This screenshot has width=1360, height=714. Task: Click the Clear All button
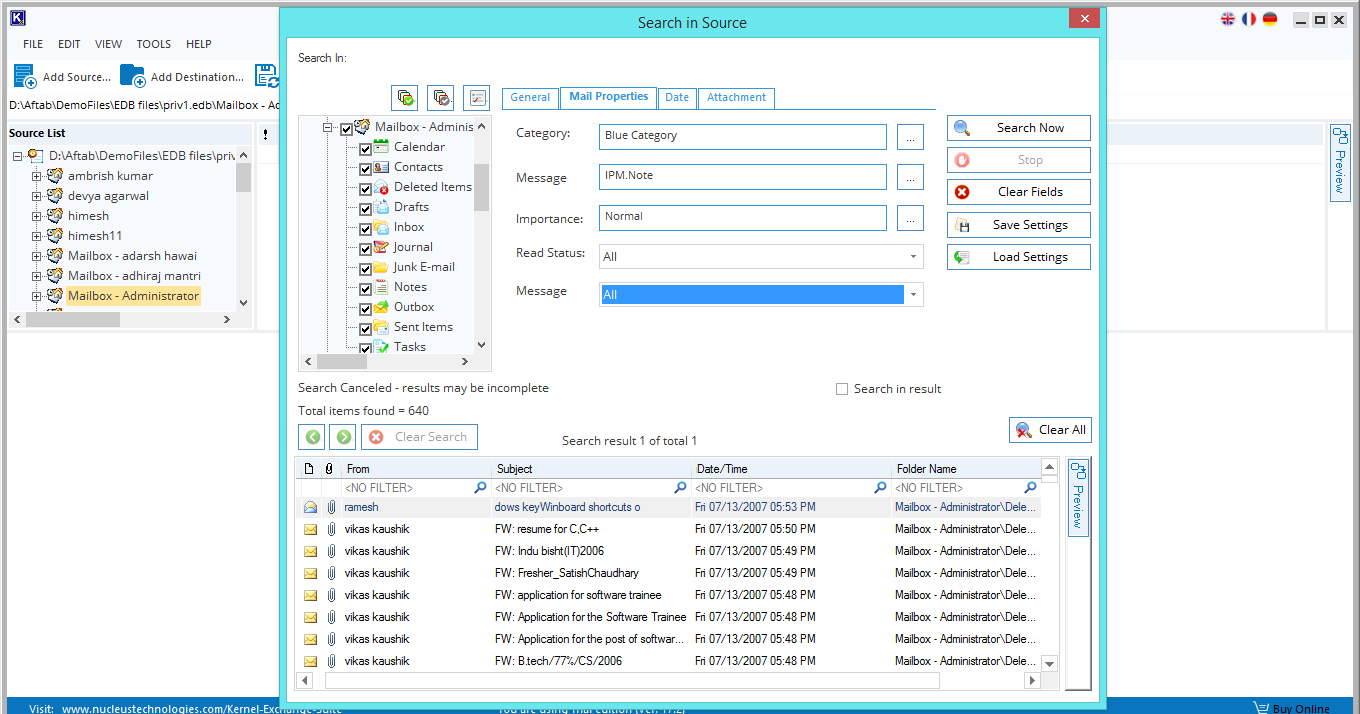click(x=1050, y=430)
